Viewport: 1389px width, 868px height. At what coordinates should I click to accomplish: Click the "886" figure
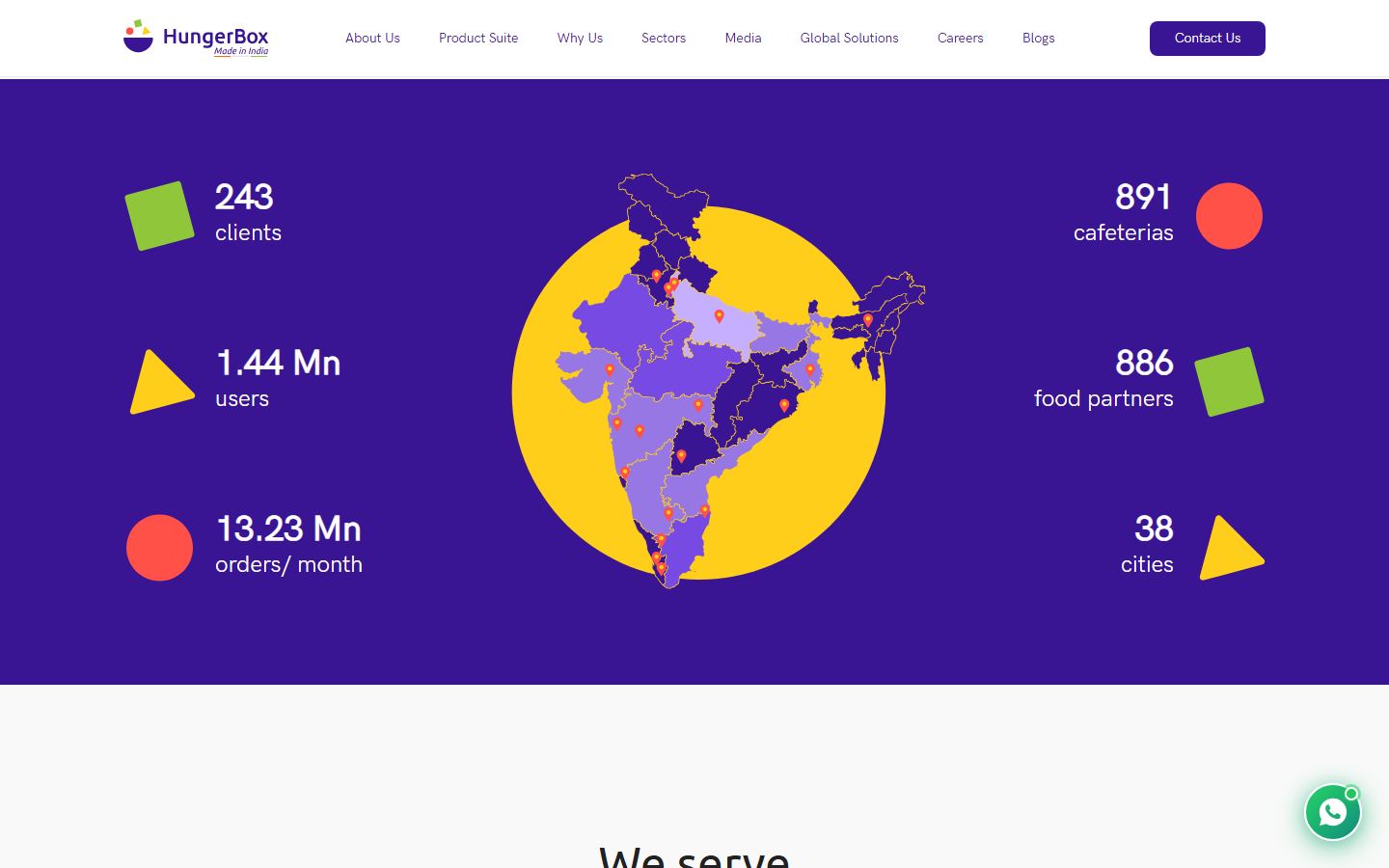pyautogui.click(x=1144, y=363)
